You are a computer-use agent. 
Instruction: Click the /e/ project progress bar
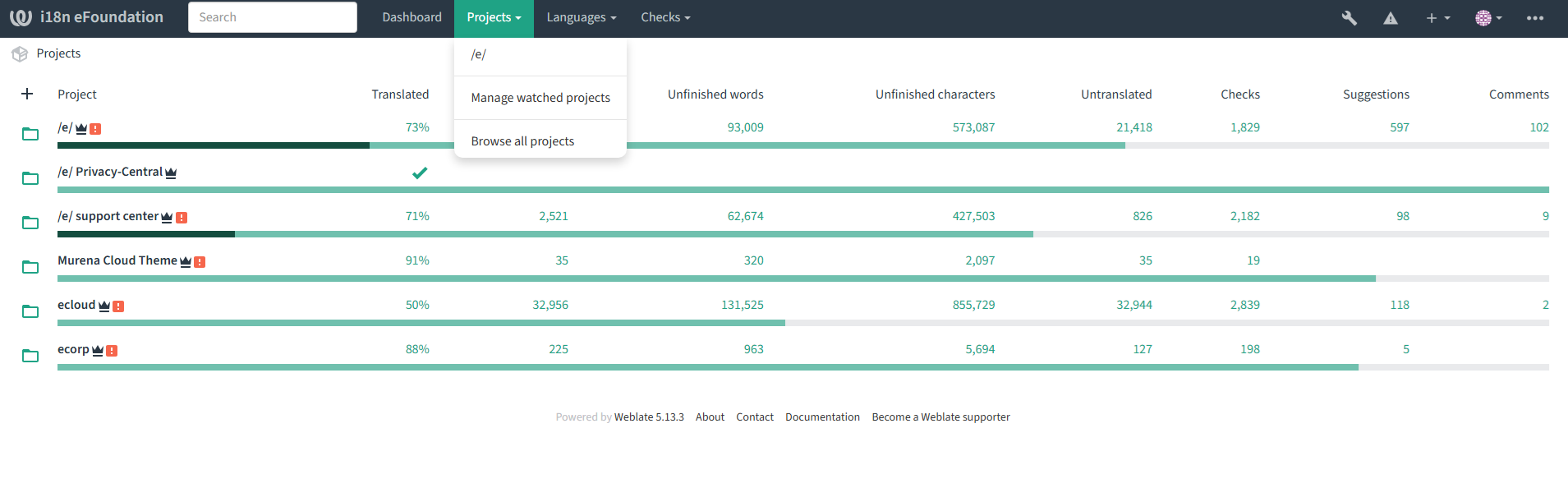tap(803, 145)
